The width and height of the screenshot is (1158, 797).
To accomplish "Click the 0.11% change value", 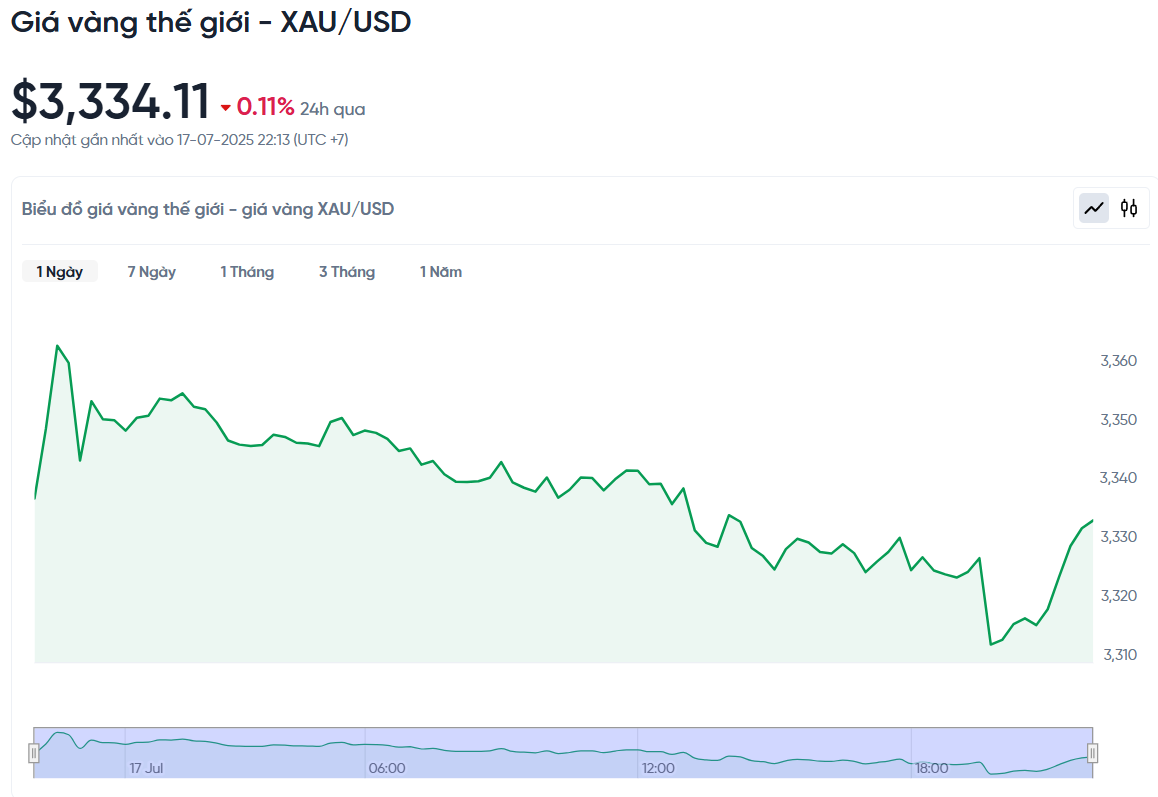I will (265, 107).
